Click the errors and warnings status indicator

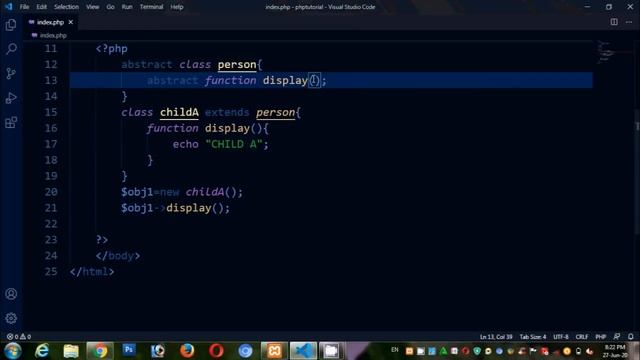point(19,337)
